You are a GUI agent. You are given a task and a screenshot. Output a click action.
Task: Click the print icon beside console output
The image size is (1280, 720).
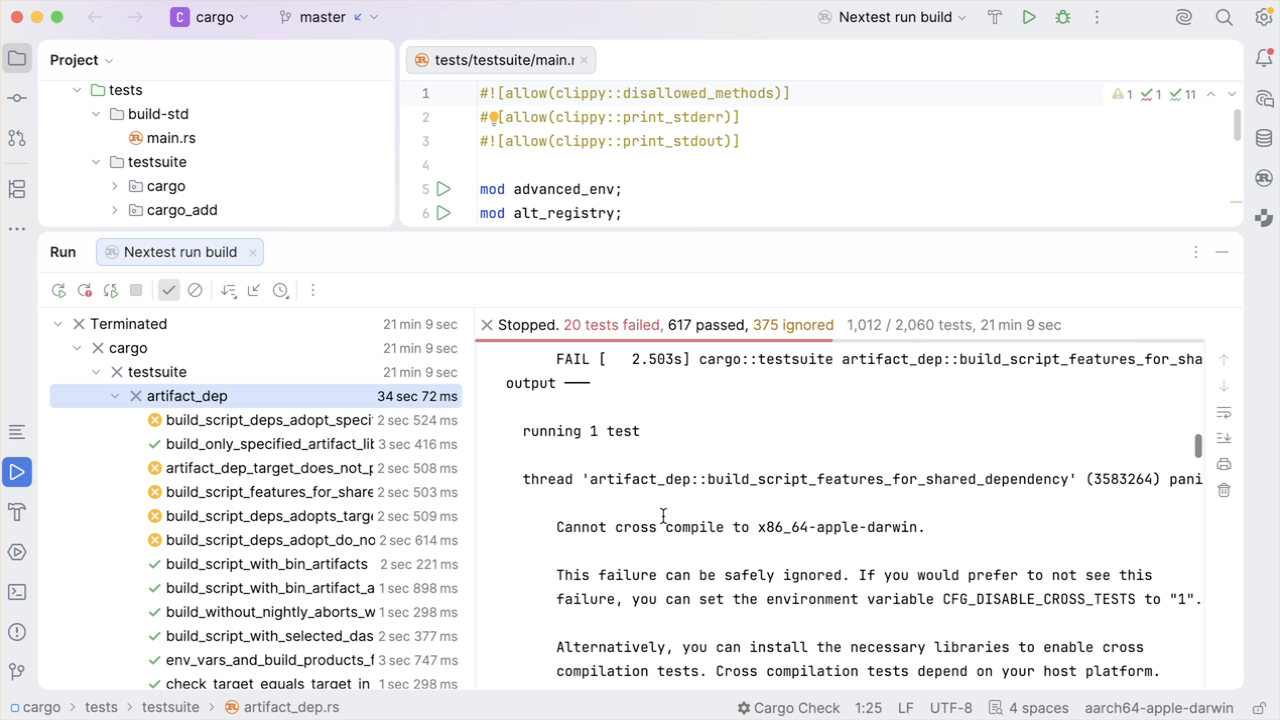click(1224, 464)
